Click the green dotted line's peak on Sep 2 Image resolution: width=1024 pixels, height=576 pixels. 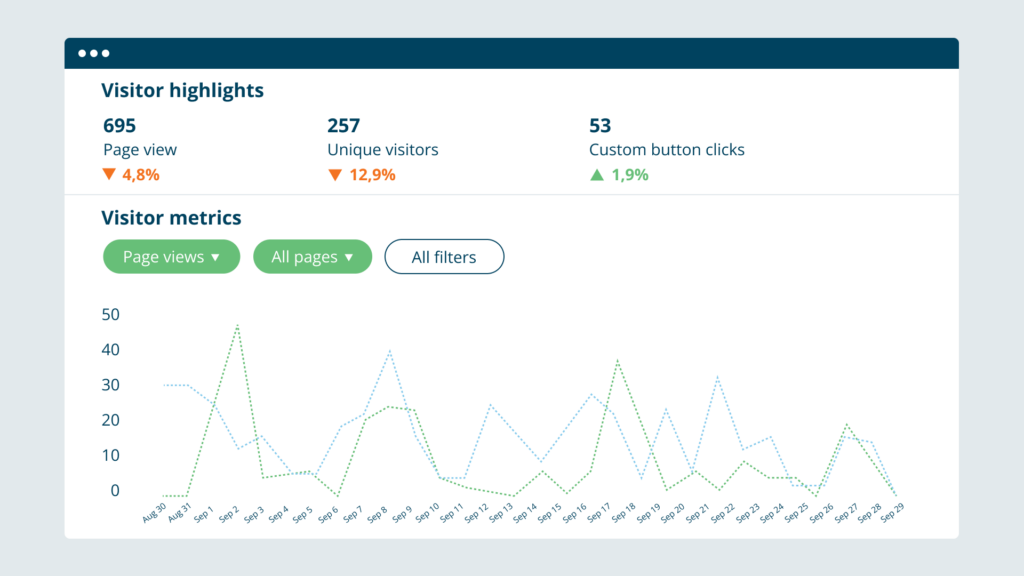click(x=237, y=325)
